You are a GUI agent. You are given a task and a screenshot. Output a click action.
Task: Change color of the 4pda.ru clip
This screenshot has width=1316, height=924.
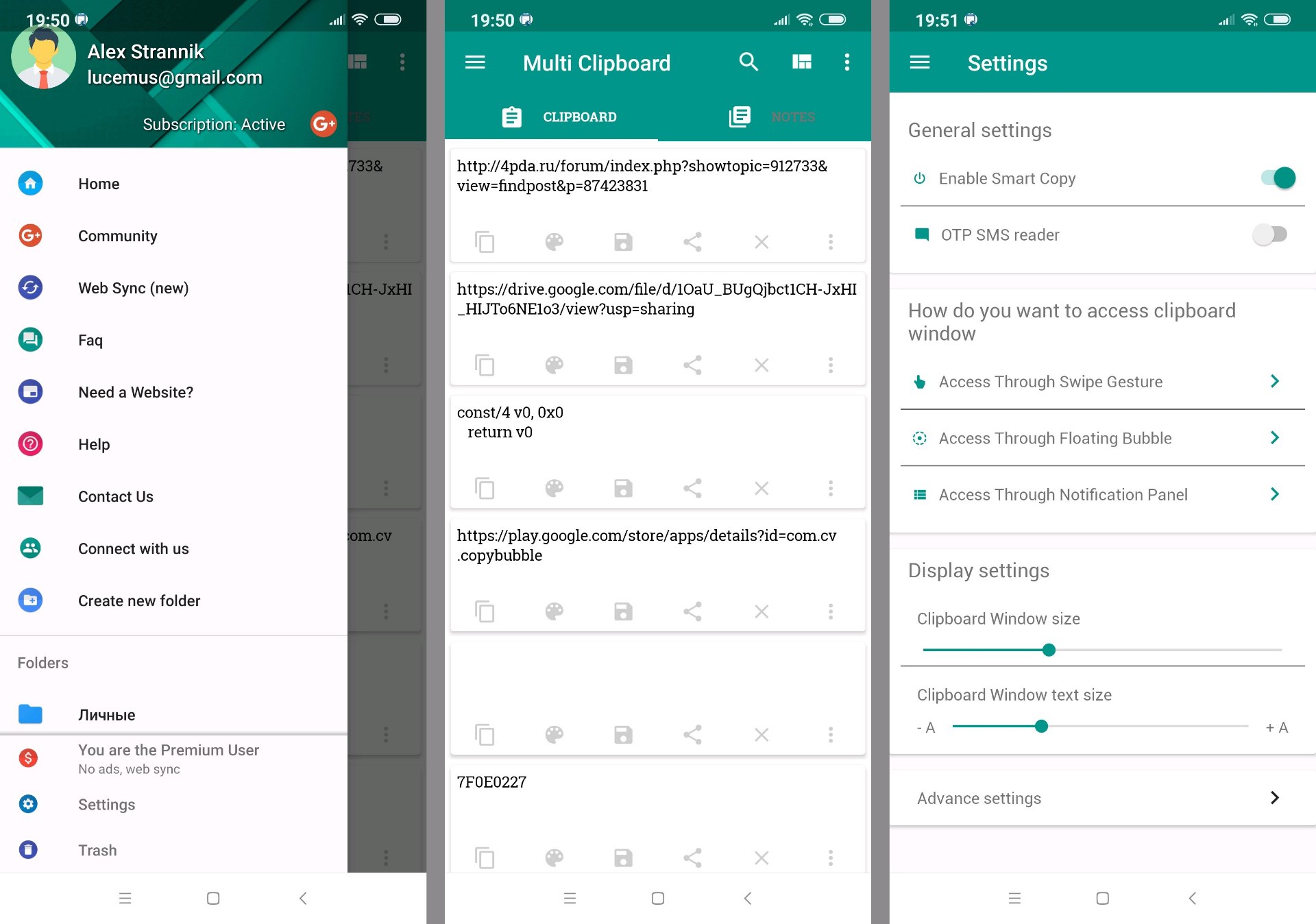coord(554,242)
